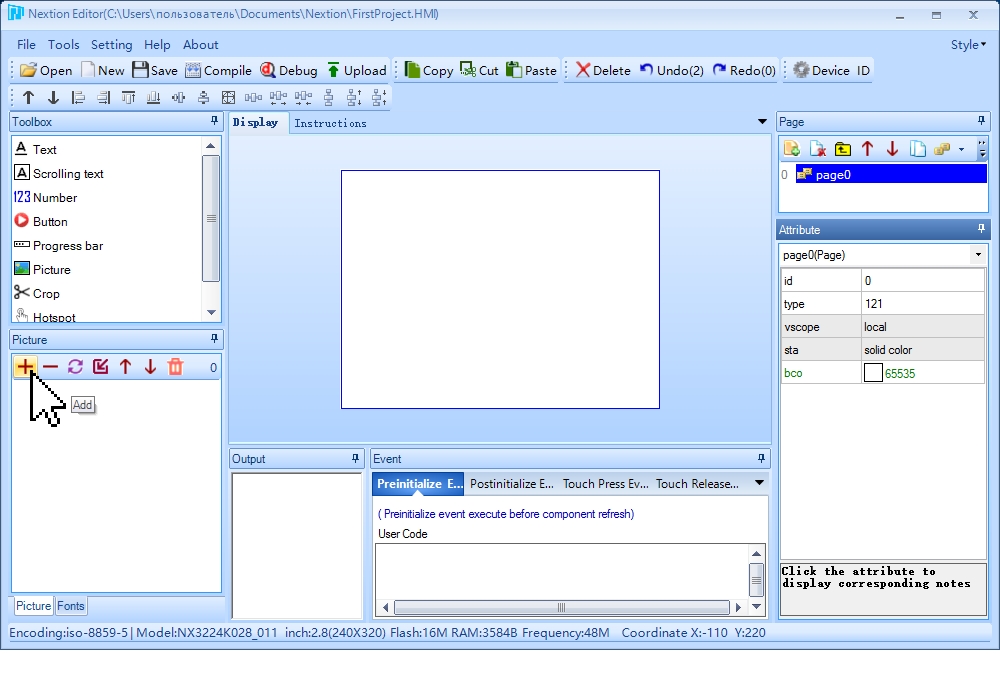This screenshot has height=685, width=1000.
Task: Toggle pin on the Event panel
Action: pyautogui.click(x=761, y=458)
